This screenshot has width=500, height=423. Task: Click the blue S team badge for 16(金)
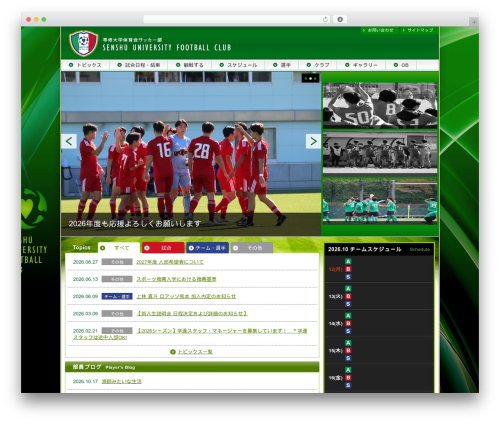click(x=348, y=385)
